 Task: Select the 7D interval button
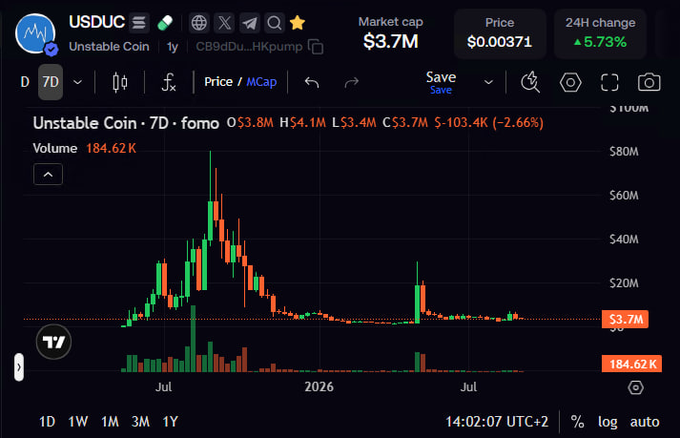[x=50, y=82]
